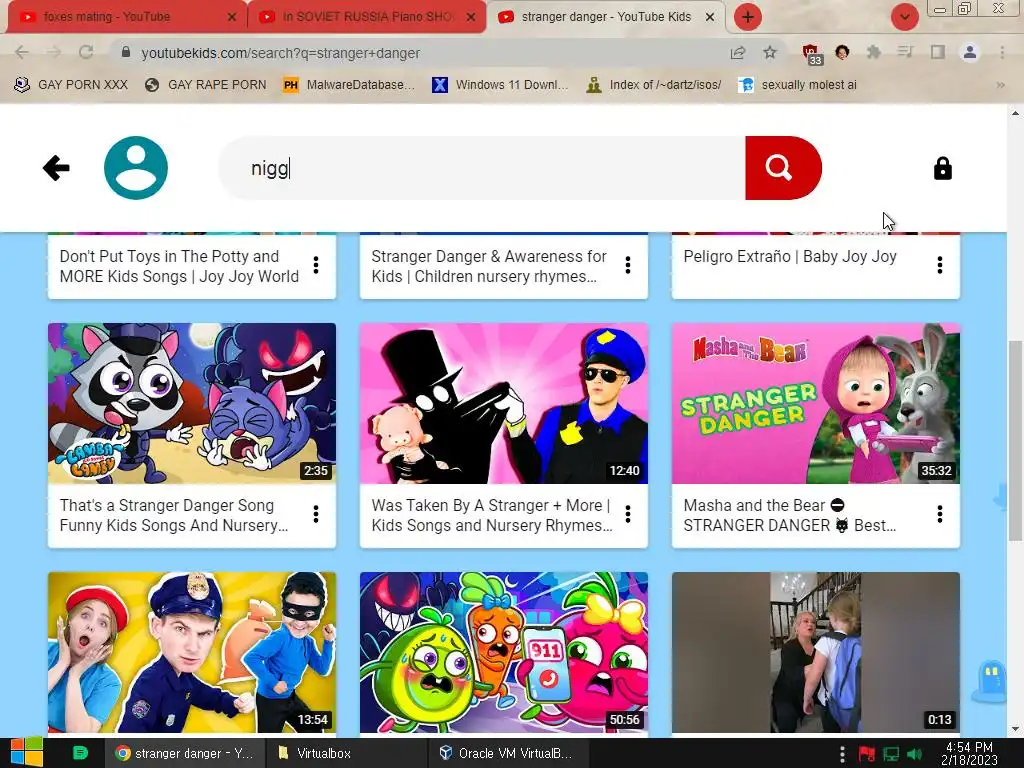Open the Chrome profile icon

coord(970,52)
